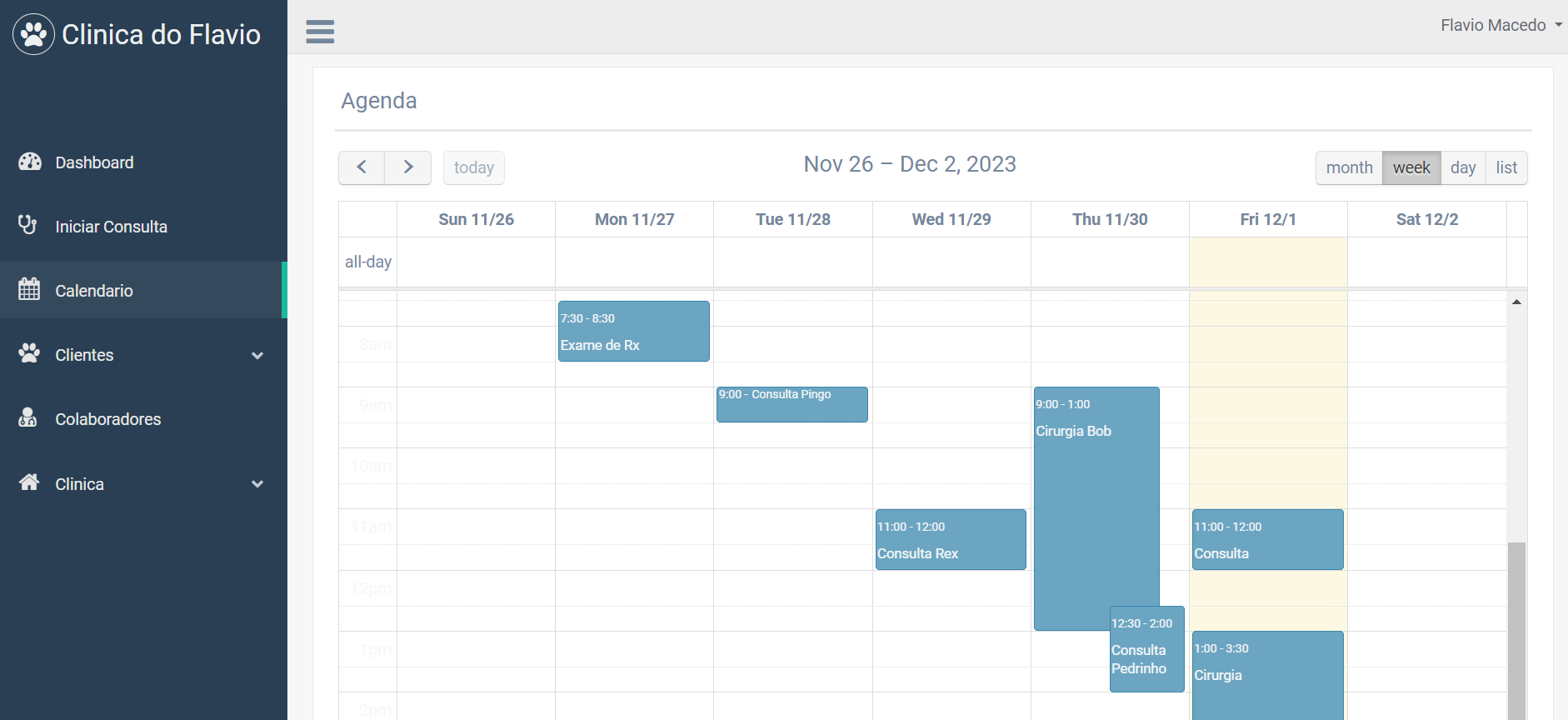Go to previous week arrow

click(362, 167)
